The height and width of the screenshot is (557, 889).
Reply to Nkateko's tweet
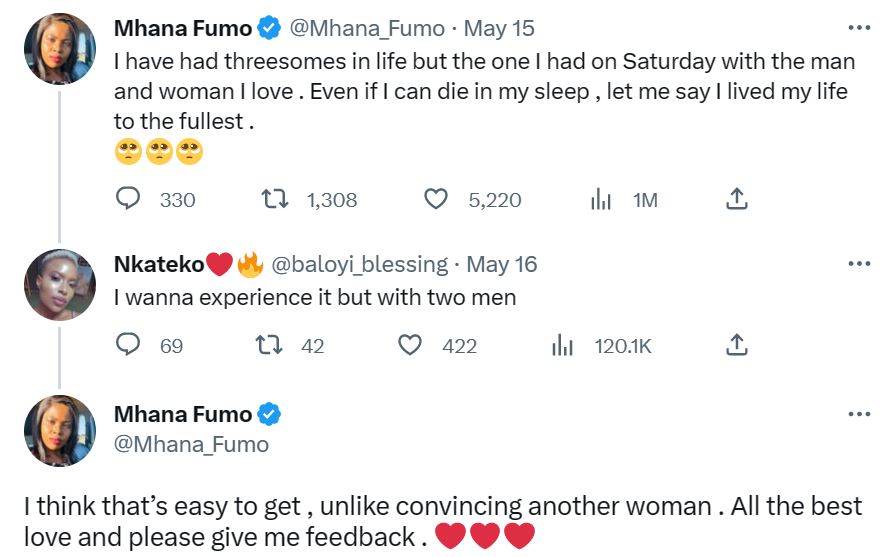(129, 346)
